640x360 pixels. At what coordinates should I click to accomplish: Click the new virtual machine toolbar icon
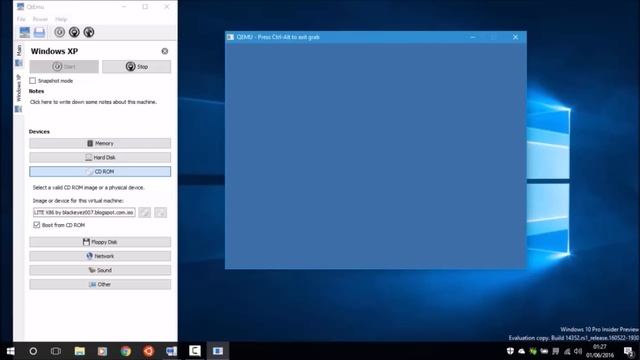tap(24, 32)
